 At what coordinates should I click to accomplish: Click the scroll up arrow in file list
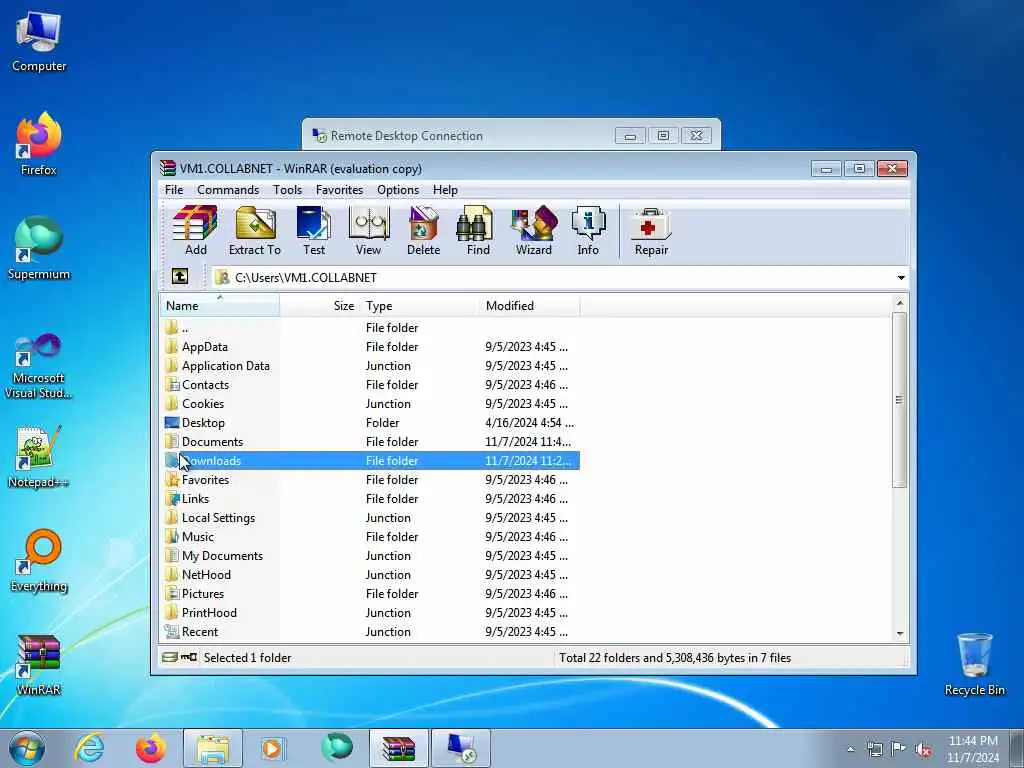[900, 303]
